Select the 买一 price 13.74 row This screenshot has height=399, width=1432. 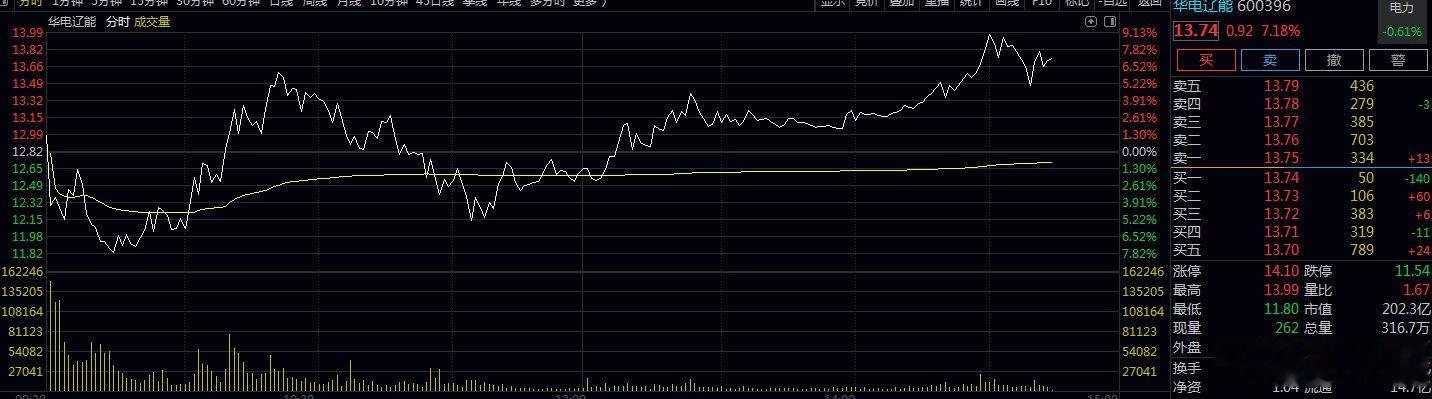coord(1301,177)
